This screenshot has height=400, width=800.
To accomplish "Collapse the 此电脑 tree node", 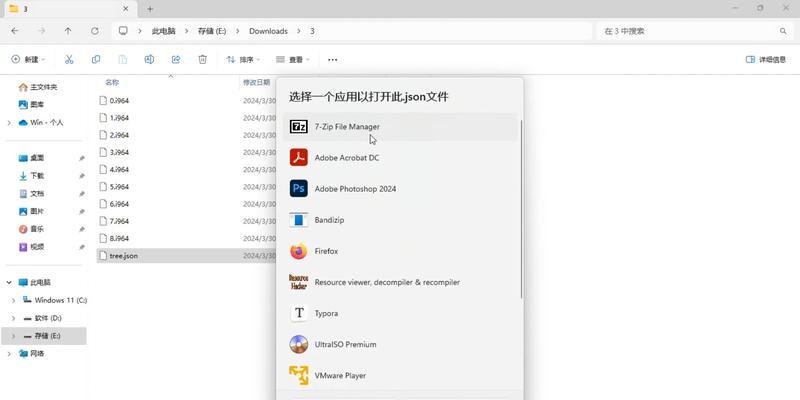I will [9, 282].
